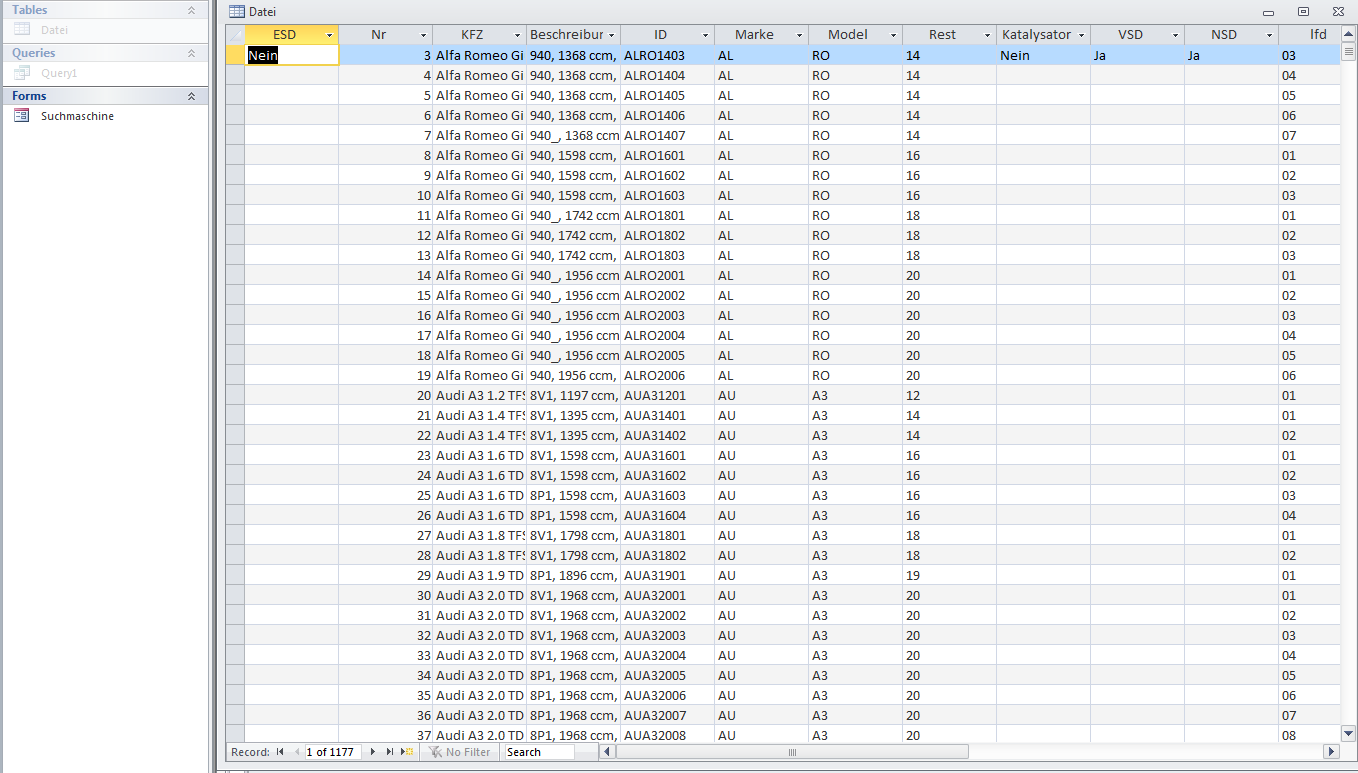
Task: Click the Rest cell 19 in row AUA31901
Action: 949,576
